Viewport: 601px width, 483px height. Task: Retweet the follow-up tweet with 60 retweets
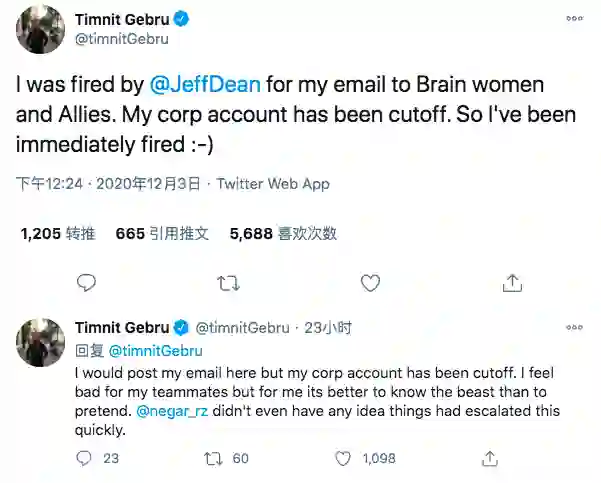(x=212, y=458)
